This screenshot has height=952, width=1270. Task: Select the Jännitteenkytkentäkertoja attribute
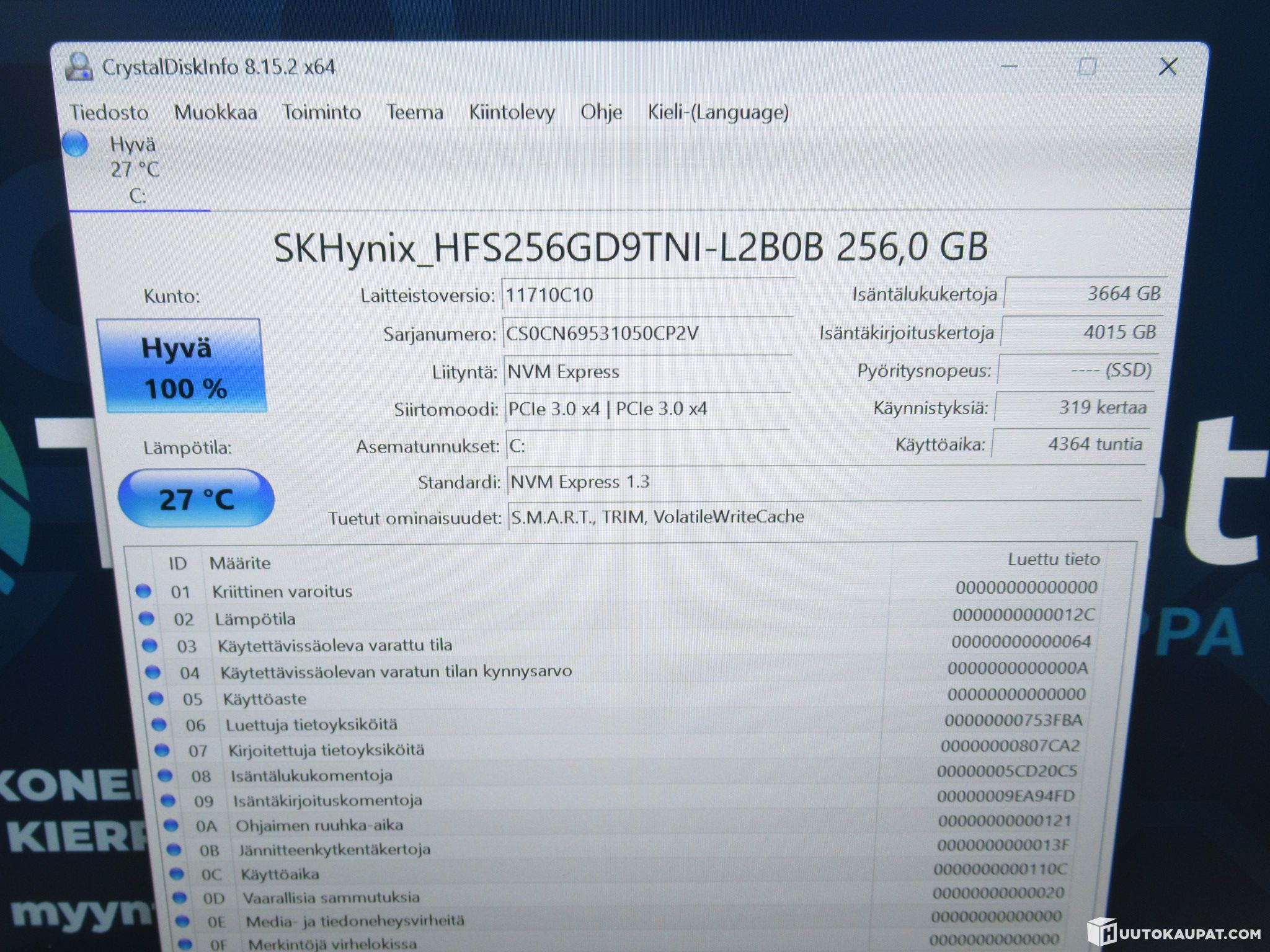click(335, 850)
